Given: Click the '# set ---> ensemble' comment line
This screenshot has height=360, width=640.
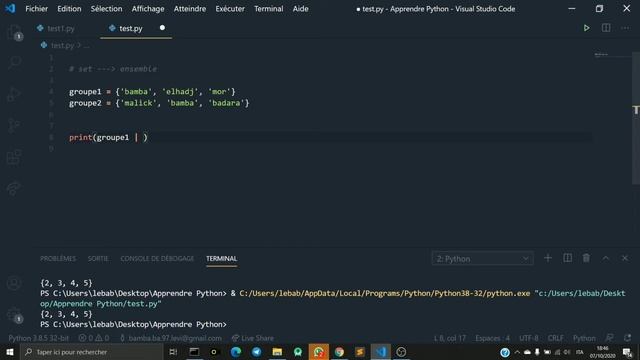Looking at the screenshot, I should tap(113, 69).
